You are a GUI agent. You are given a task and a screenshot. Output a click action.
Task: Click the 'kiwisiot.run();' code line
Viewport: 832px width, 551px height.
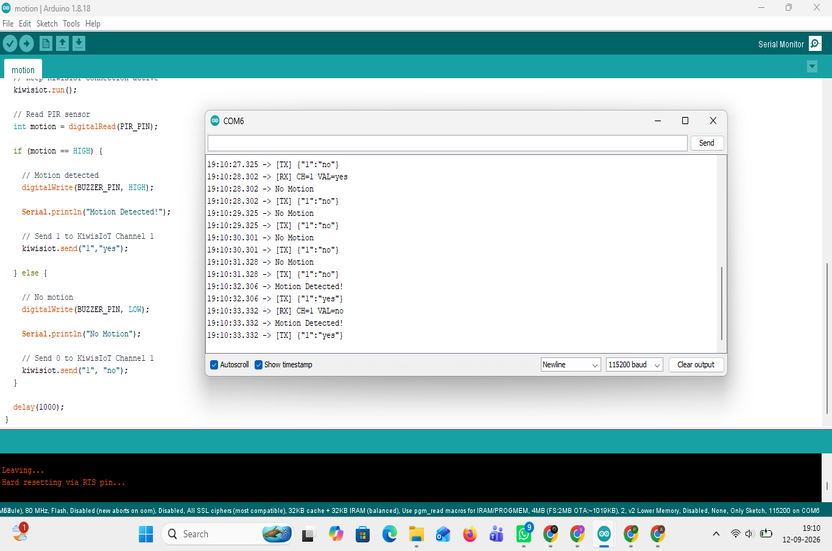coord(45,90)
